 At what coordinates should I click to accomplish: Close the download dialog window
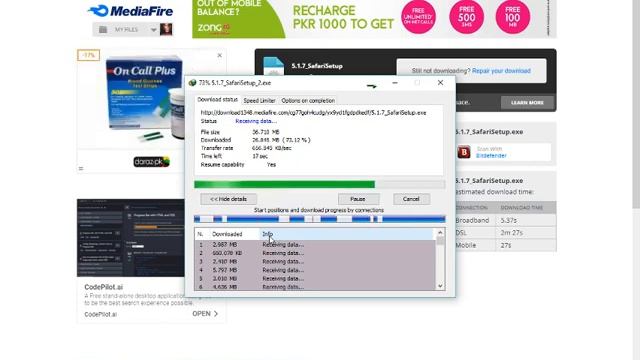pos(440,83)
